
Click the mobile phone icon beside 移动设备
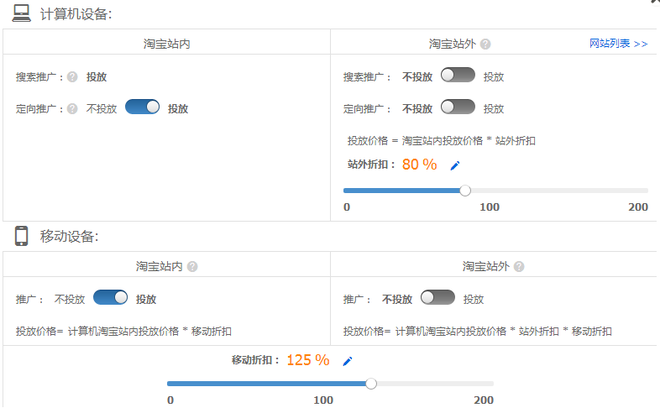[21, 236]
